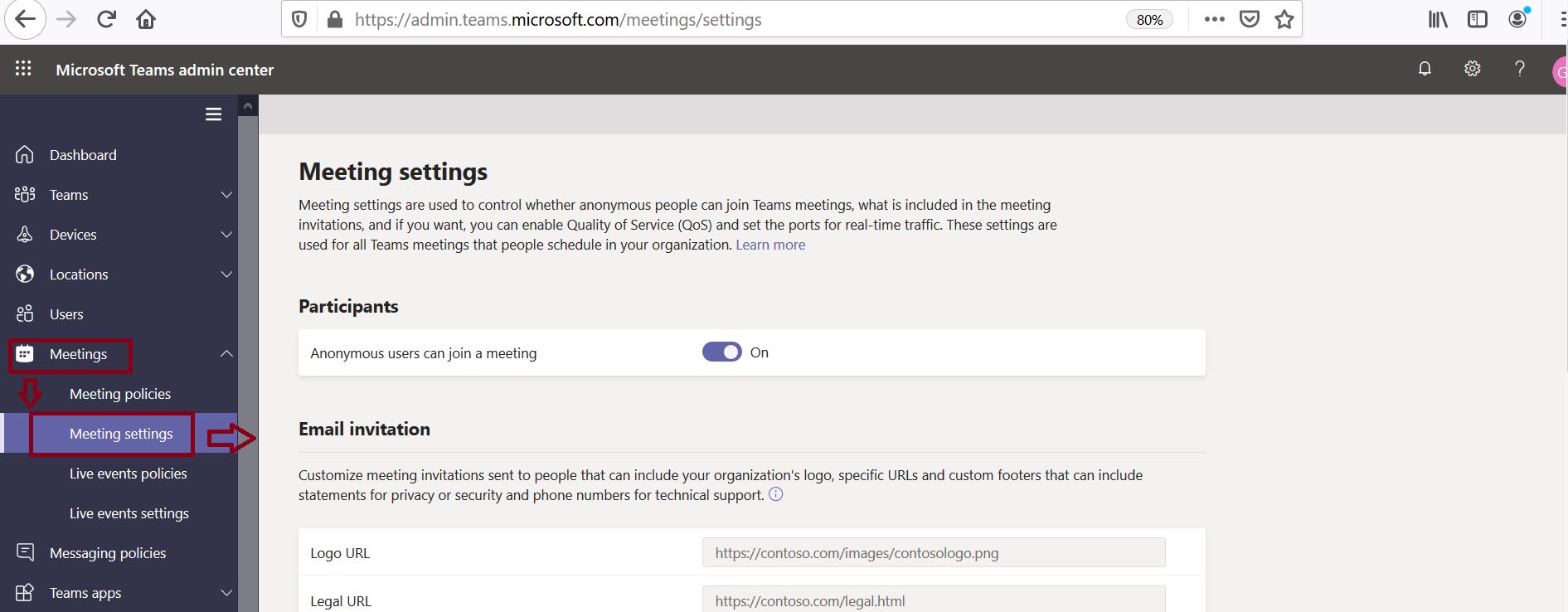Click the Dashboard home icon
The image size is (1568, 612).
[x=25, y=155]
